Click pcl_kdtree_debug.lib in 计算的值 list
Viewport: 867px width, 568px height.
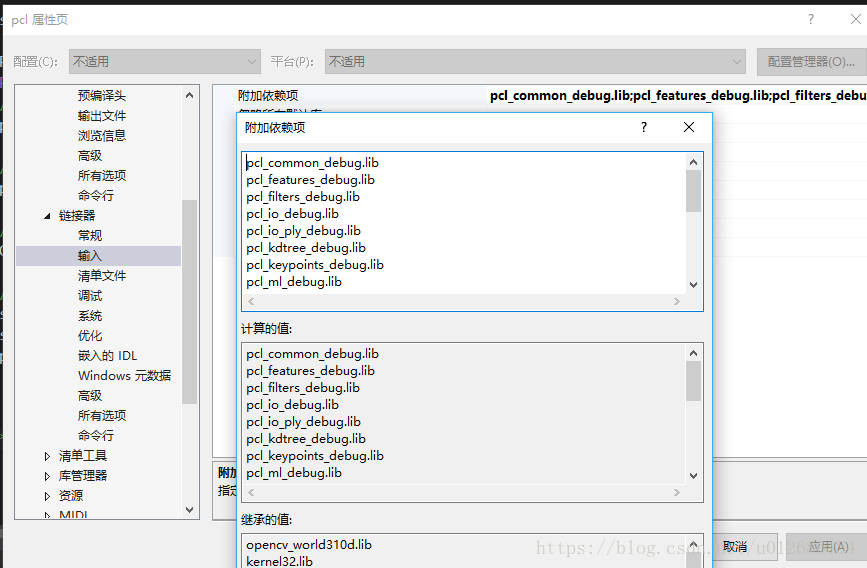click(x=306, y=439)
